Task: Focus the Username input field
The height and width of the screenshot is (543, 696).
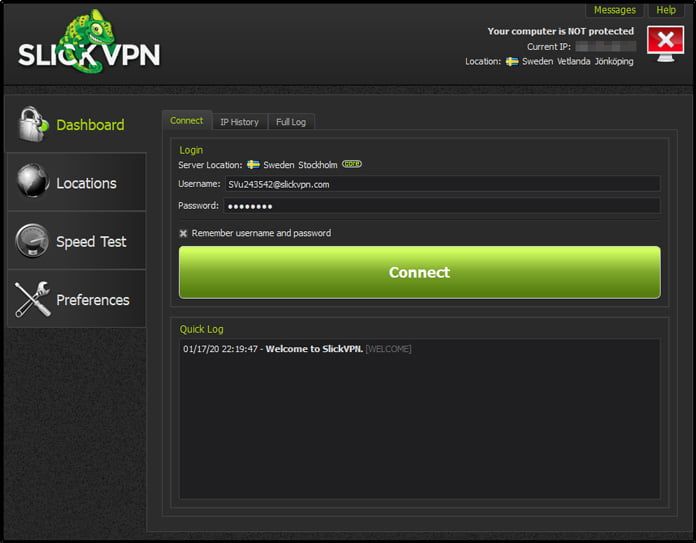Action: [442, 184]
